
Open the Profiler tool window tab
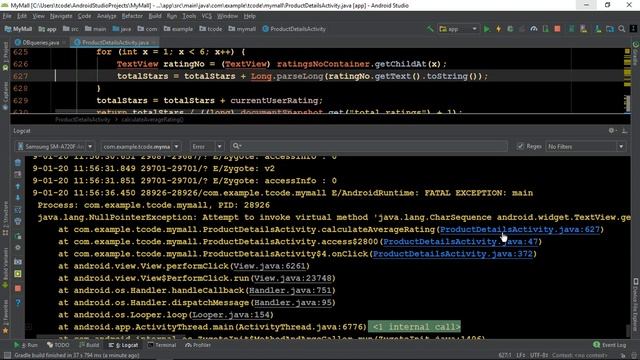click(198, 345)
